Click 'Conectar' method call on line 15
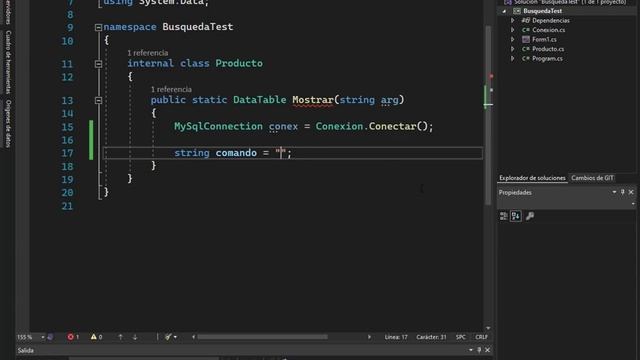Screen dimensions: 640x360 392,127
